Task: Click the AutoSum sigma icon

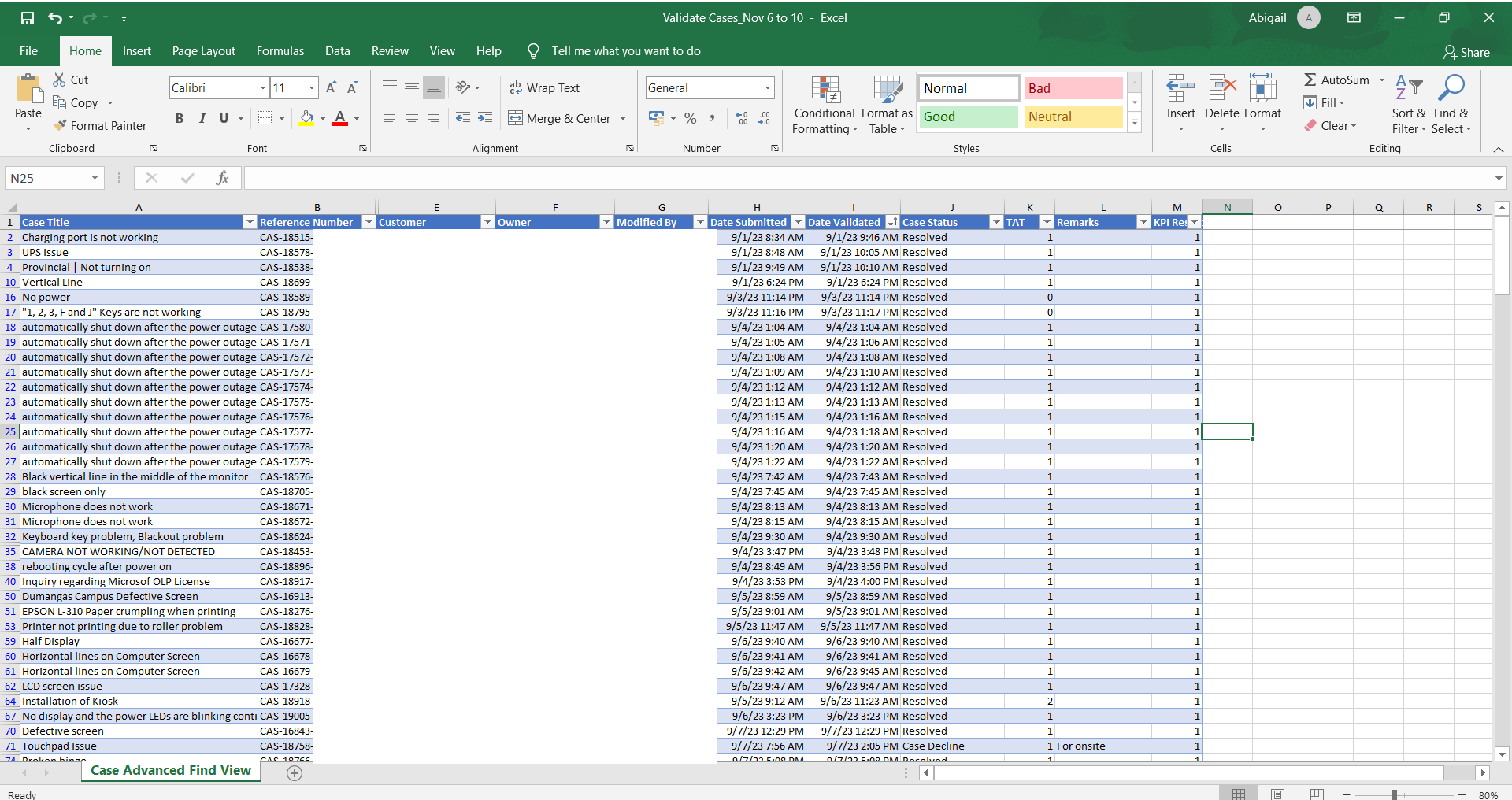Action: (x=1310, y=80)
